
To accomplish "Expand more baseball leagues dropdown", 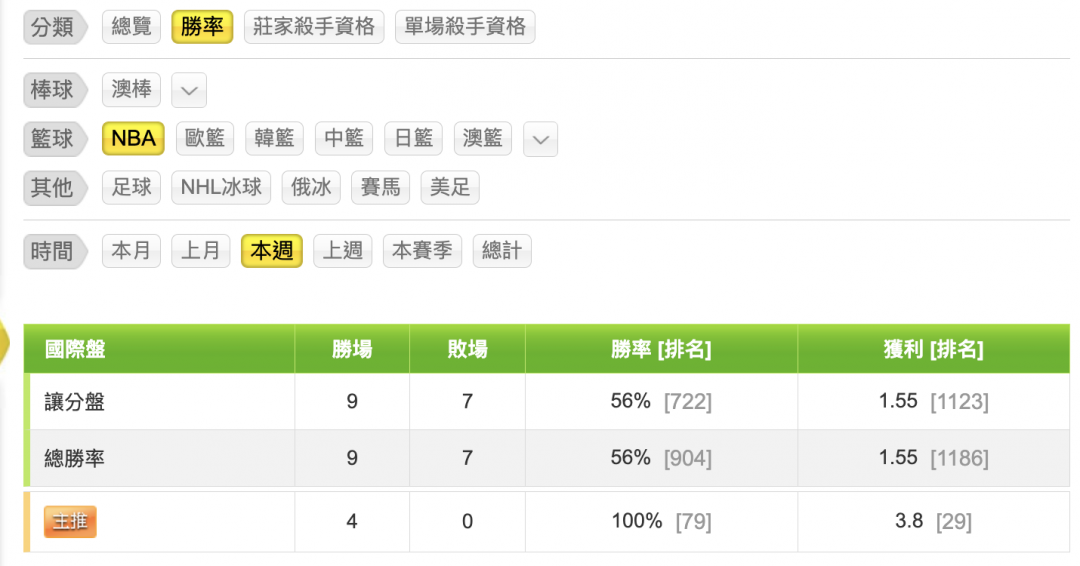I will 189,91.
